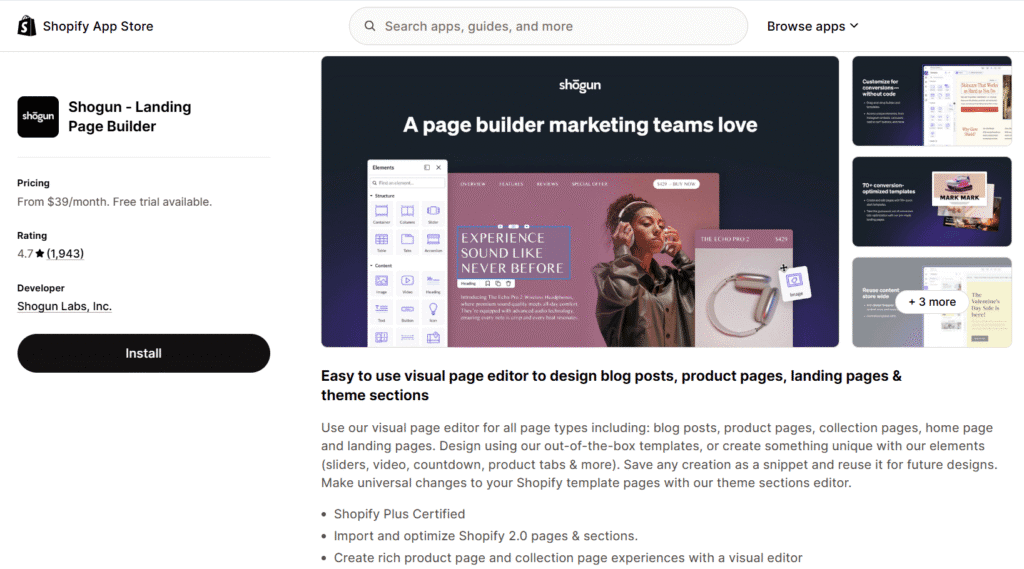Image resolution: width=1024 pixels, height=569 pixels.
Task: Show the + 3 more screenshots
Action: [932, 302]
